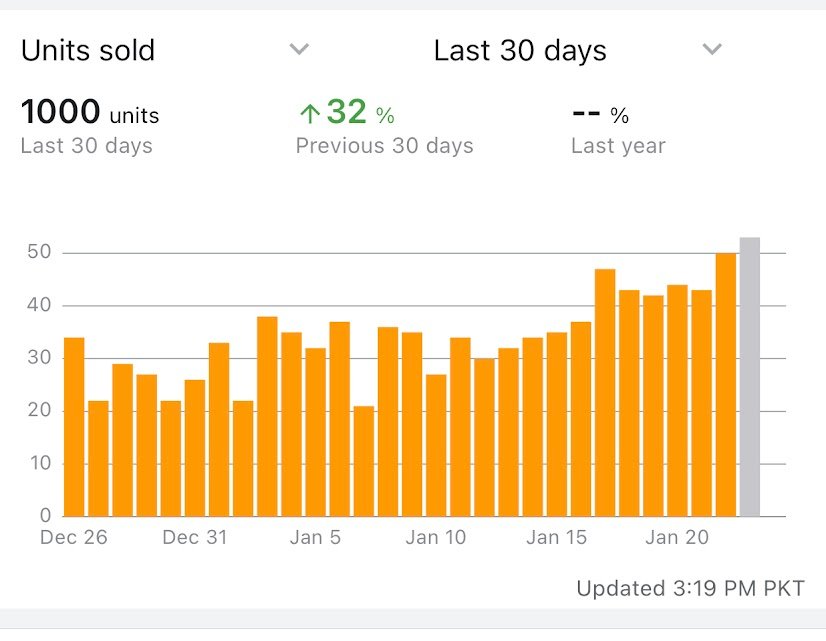This screenshot has height=641, width=826.
Task: Expand the Last 30 days date range selector
Action: click(712, 48)
